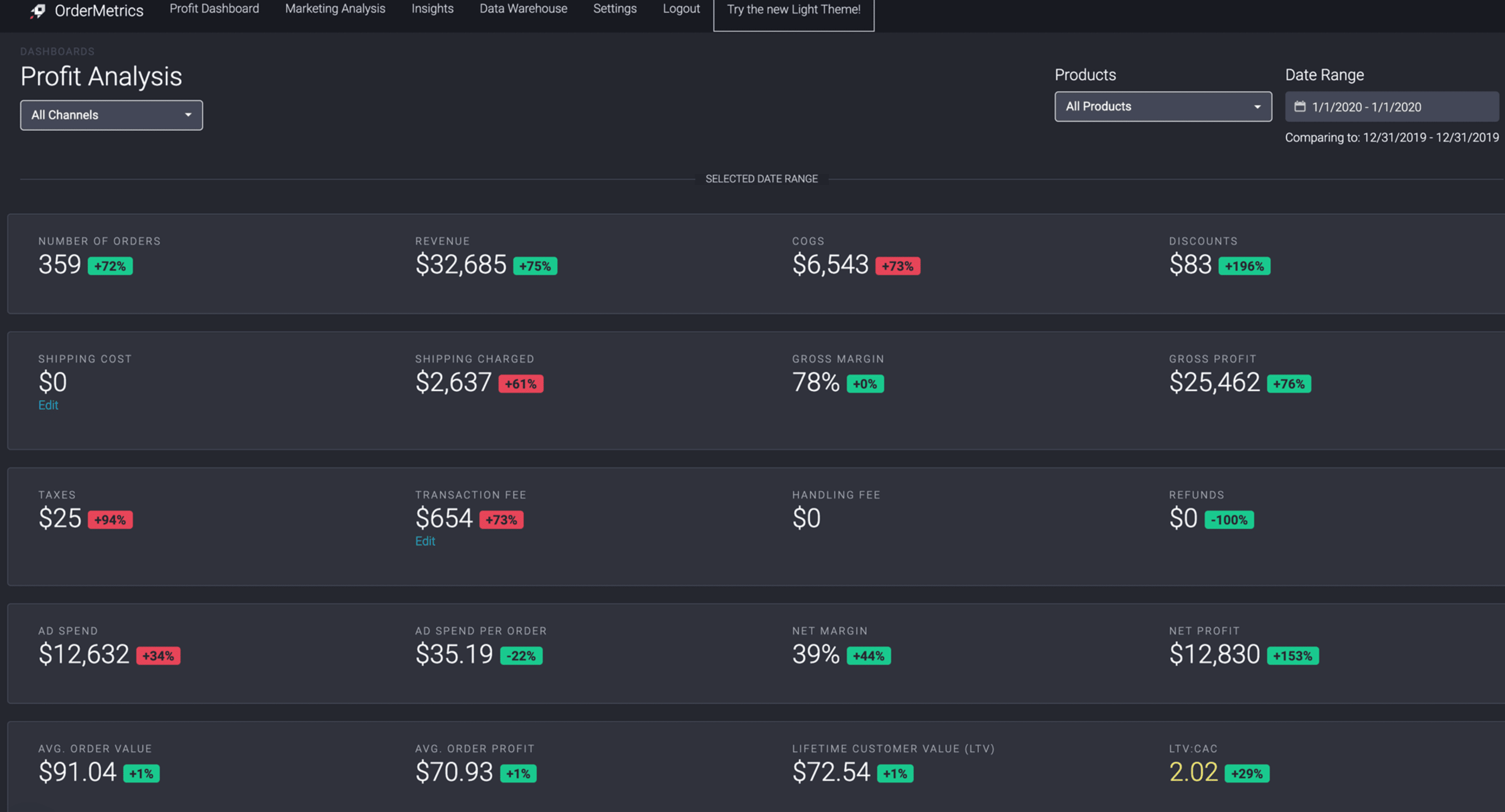Click the 359 number of orders value
The height and width of the screenshot is (812, 1505).
(60, 264)
